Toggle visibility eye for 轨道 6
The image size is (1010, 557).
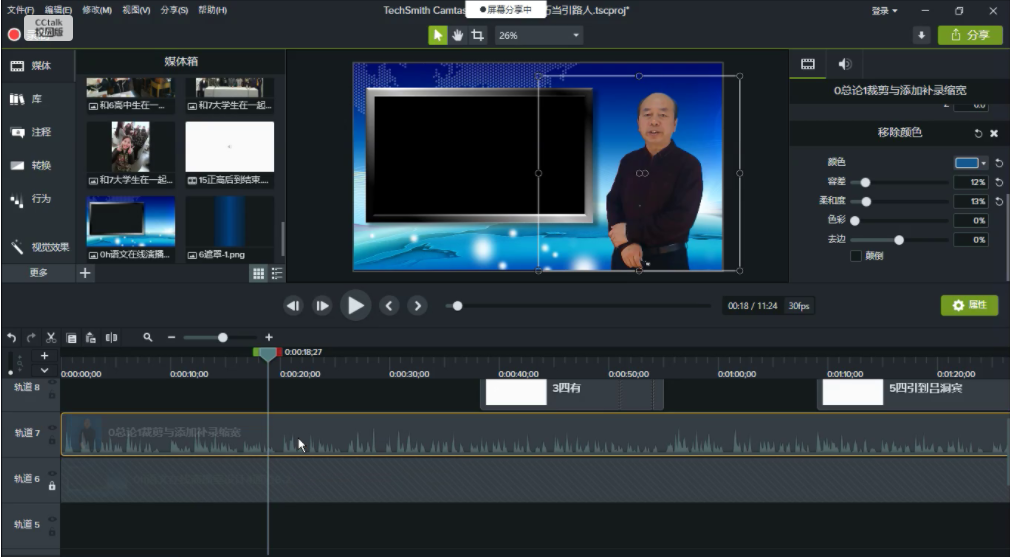coord(52,474)
